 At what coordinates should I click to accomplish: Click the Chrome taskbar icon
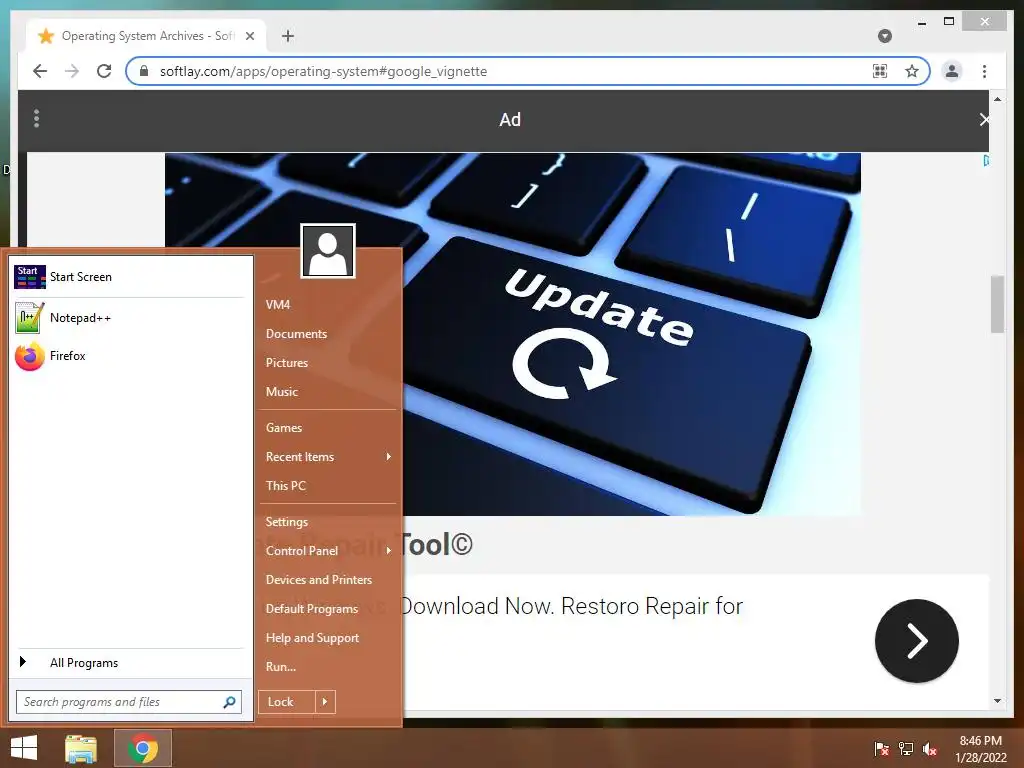click(x=143, y=748)
